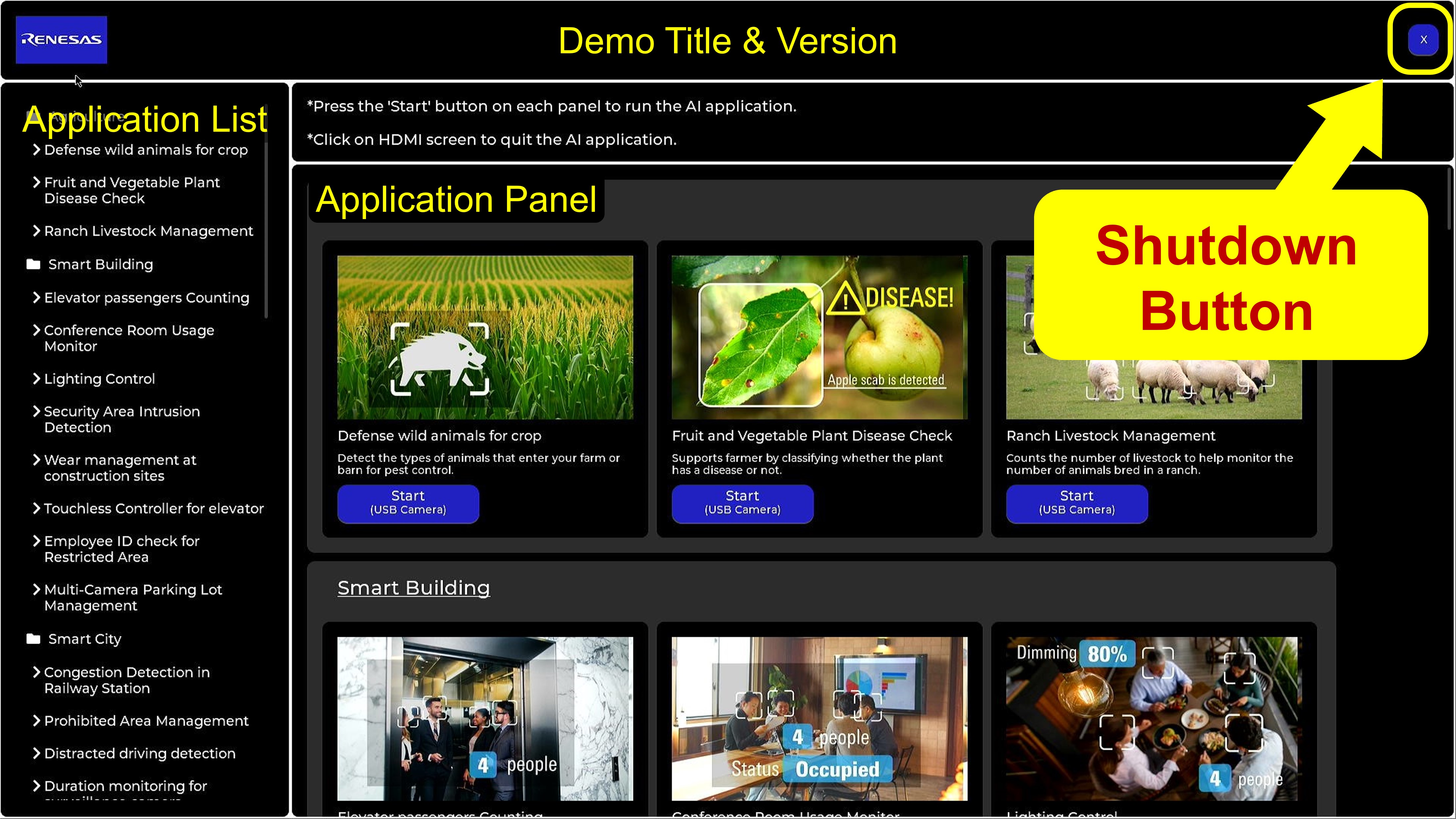Click the Renesas logo
The width and height of the screenshot is (1456, 819).
click(x=61, y=40)
